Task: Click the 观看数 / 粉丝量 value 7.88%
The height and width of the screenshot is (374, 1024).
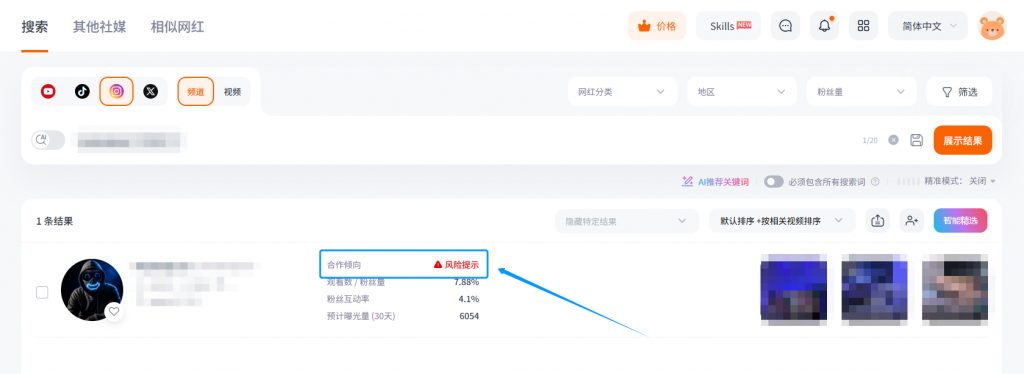Action: tap(466, 283)
